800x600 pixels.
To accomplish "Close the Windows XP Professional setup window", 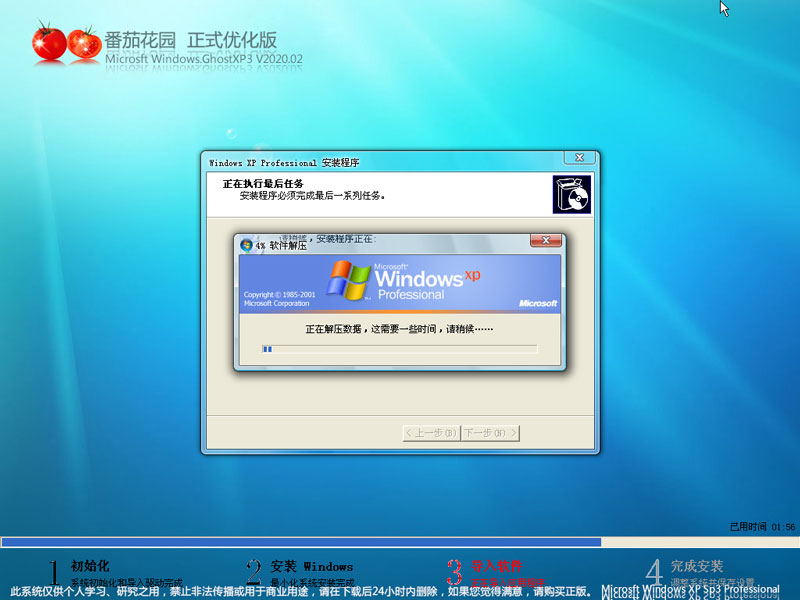I will 579,157.
